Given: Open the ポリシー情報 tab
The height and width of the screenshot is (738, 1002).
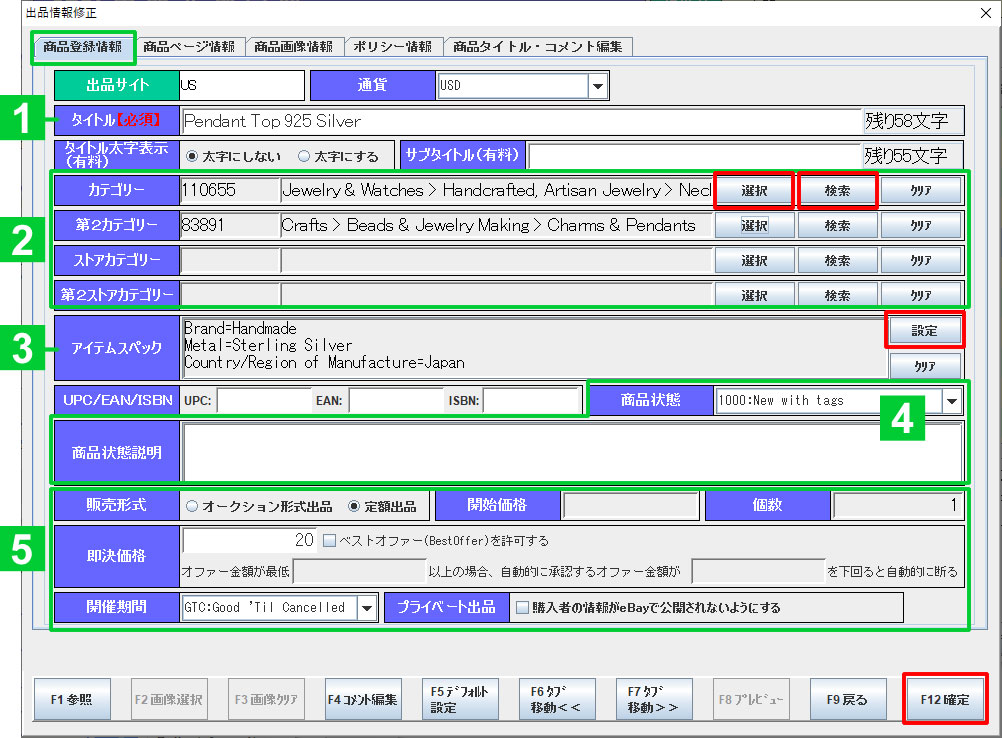Looking at the screenshot, I should click(x=393, y=46).
